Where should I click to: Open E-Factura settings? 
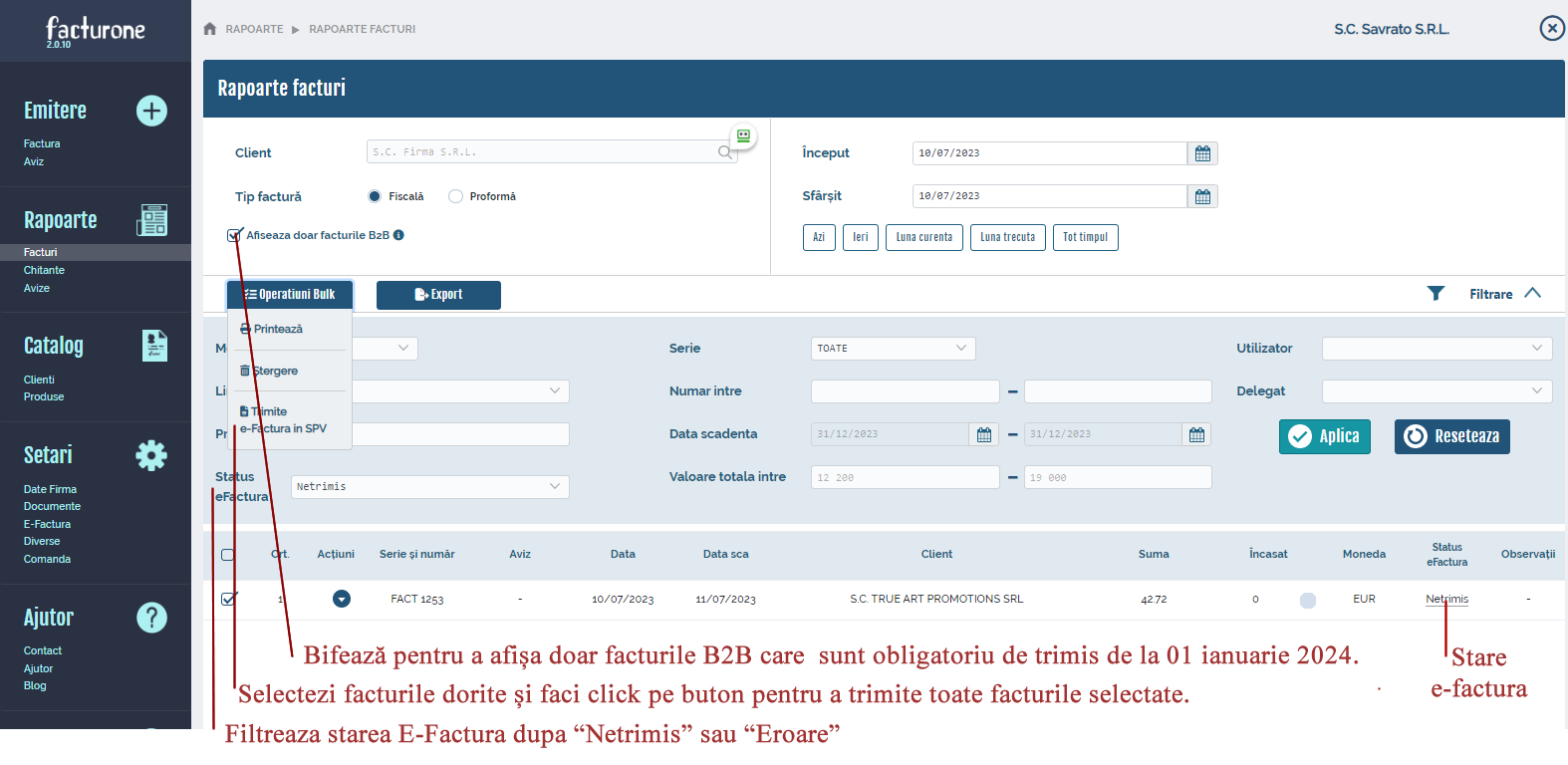coord(47,524)
